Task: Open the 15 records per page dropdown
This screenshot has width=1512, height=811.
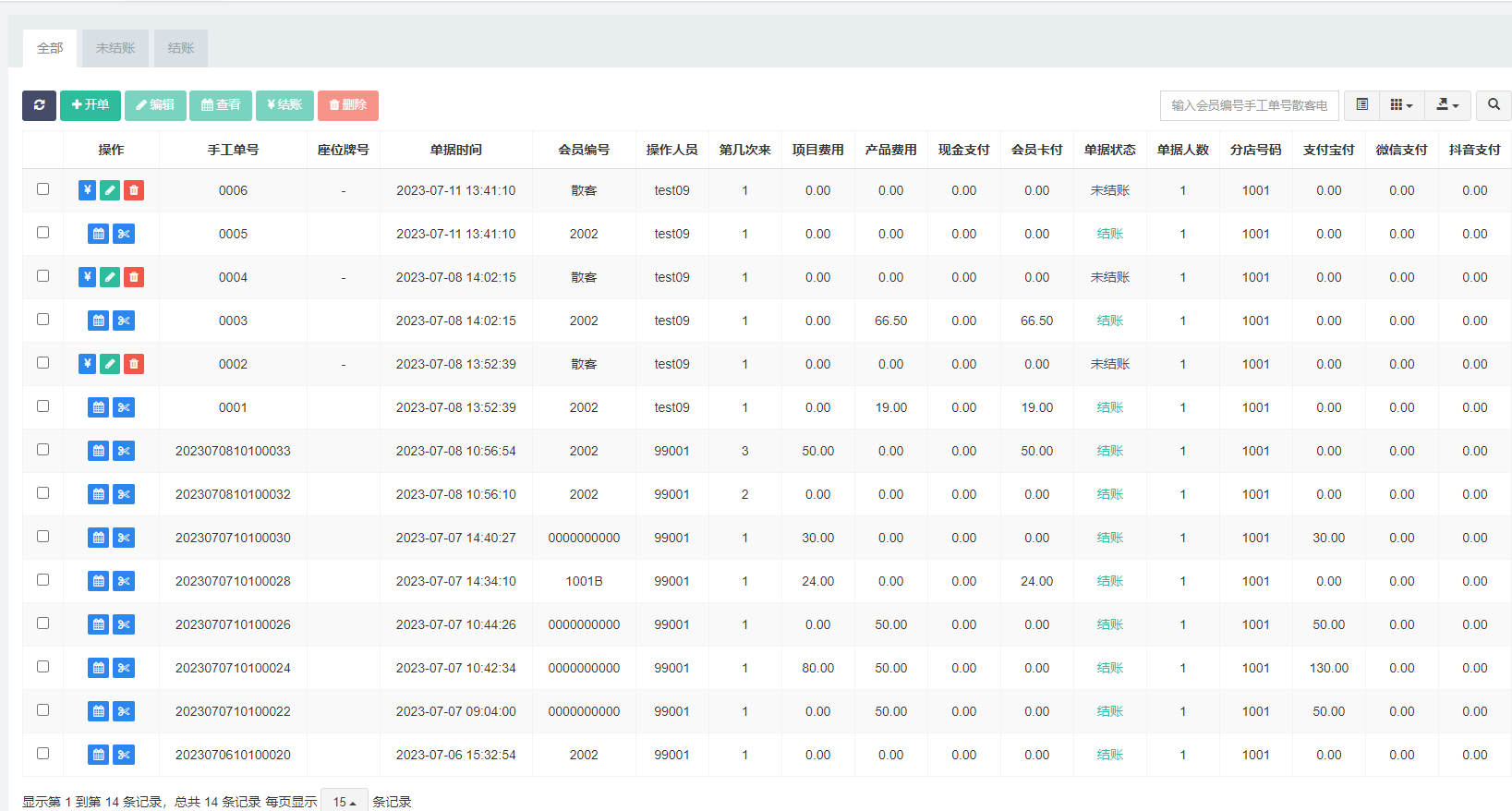Action: [x=345, y=801]
